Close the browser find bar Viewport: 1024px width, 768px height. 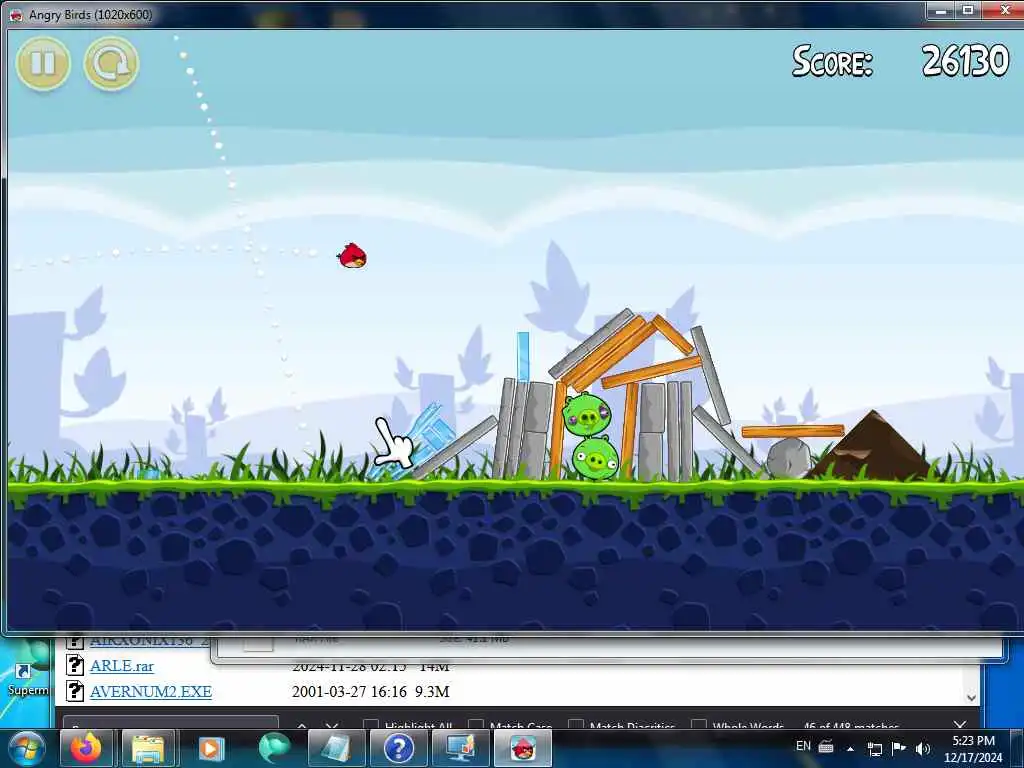959,724
